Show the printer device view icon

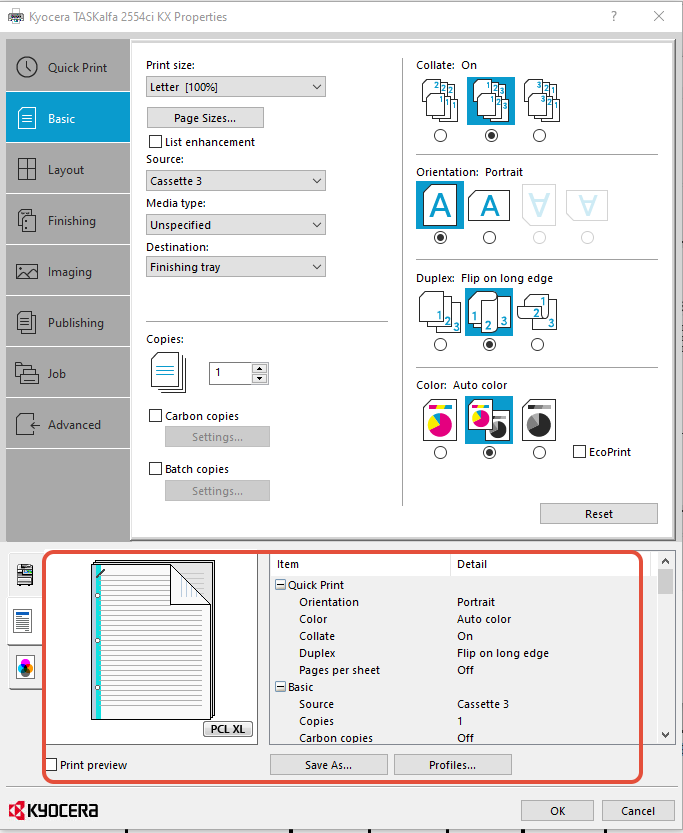click(x=25, y=575)
